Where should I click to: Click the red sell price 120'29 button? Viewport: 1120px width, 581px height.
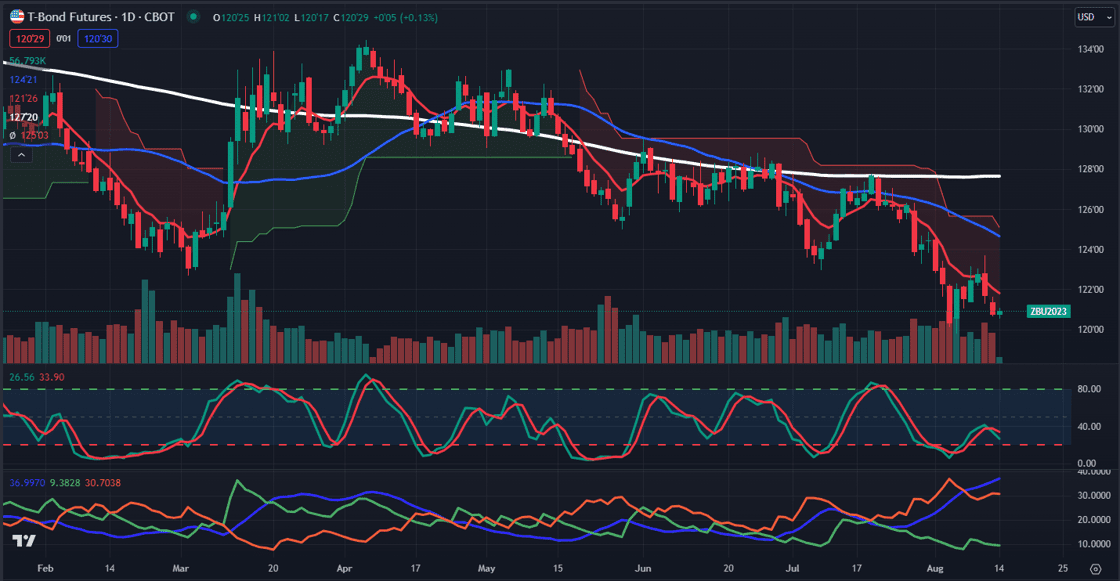(29, 39)
